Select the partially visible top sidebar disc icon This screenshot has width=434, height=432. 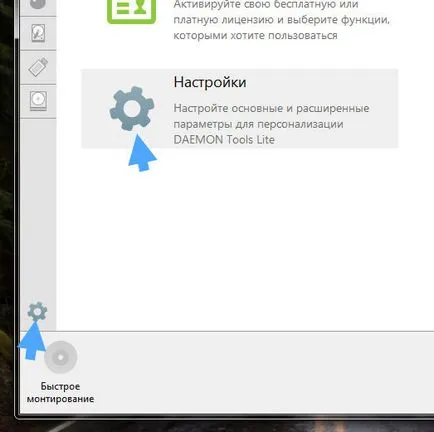point(38,4)
